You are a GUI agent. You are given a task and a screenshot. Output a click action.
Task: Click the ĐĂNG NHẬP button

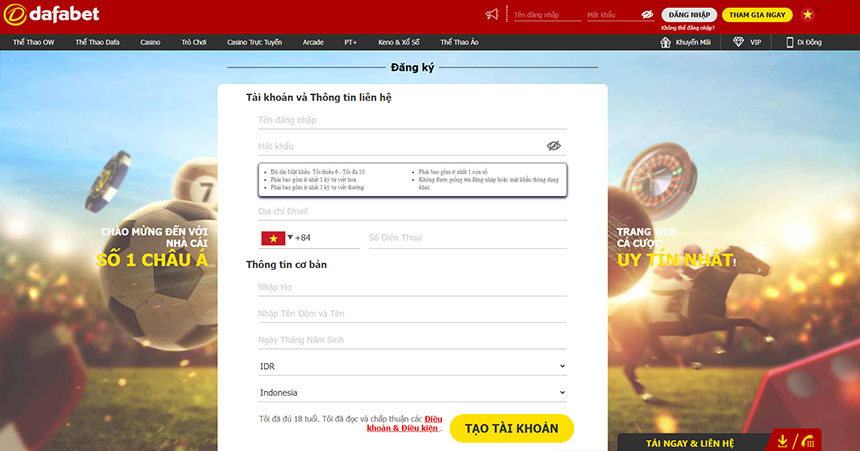coord(689,15)
